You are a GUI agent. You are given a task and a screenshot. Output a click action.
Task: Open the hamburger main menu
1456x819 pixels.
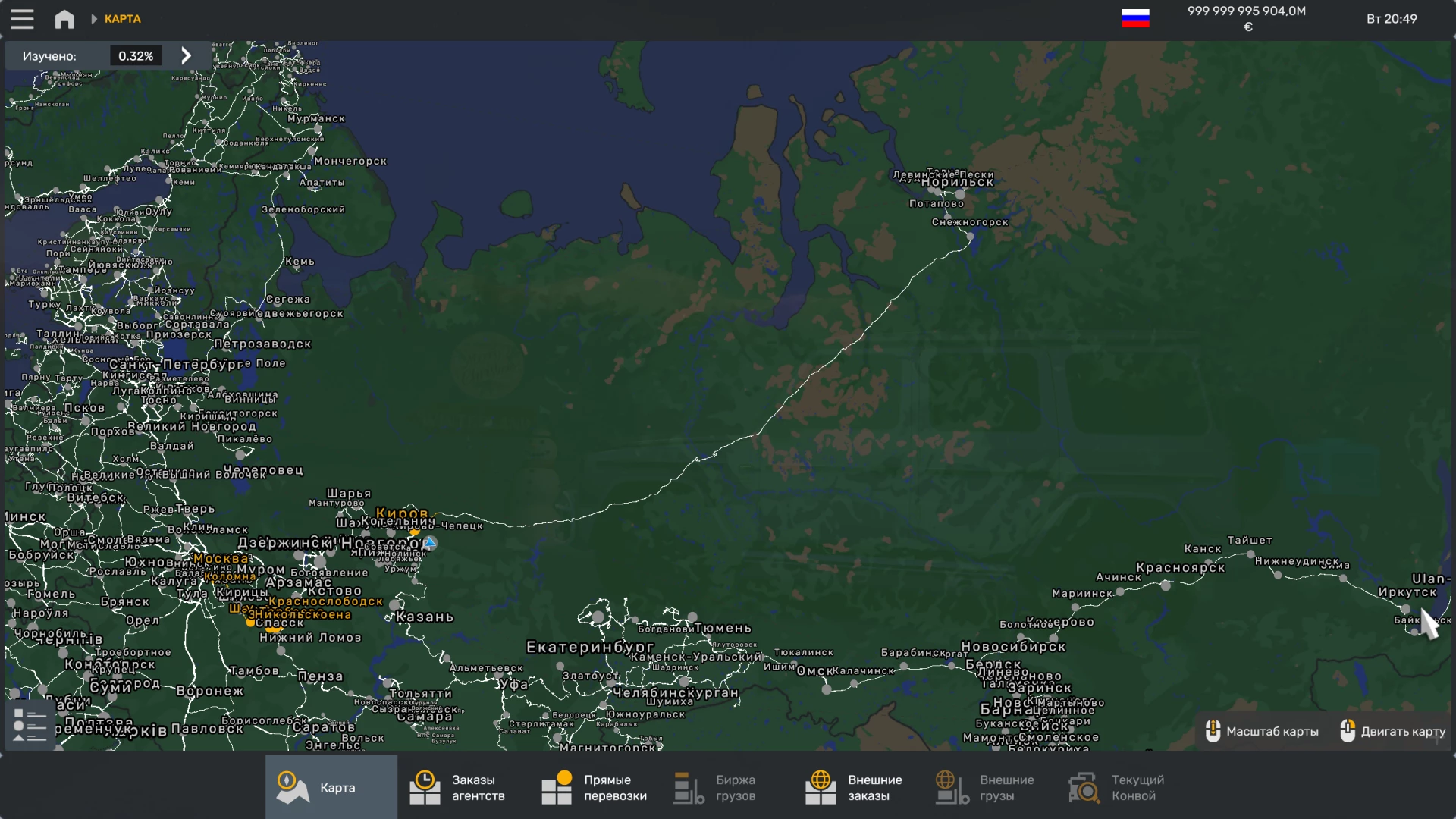click(x=22, y=19)
